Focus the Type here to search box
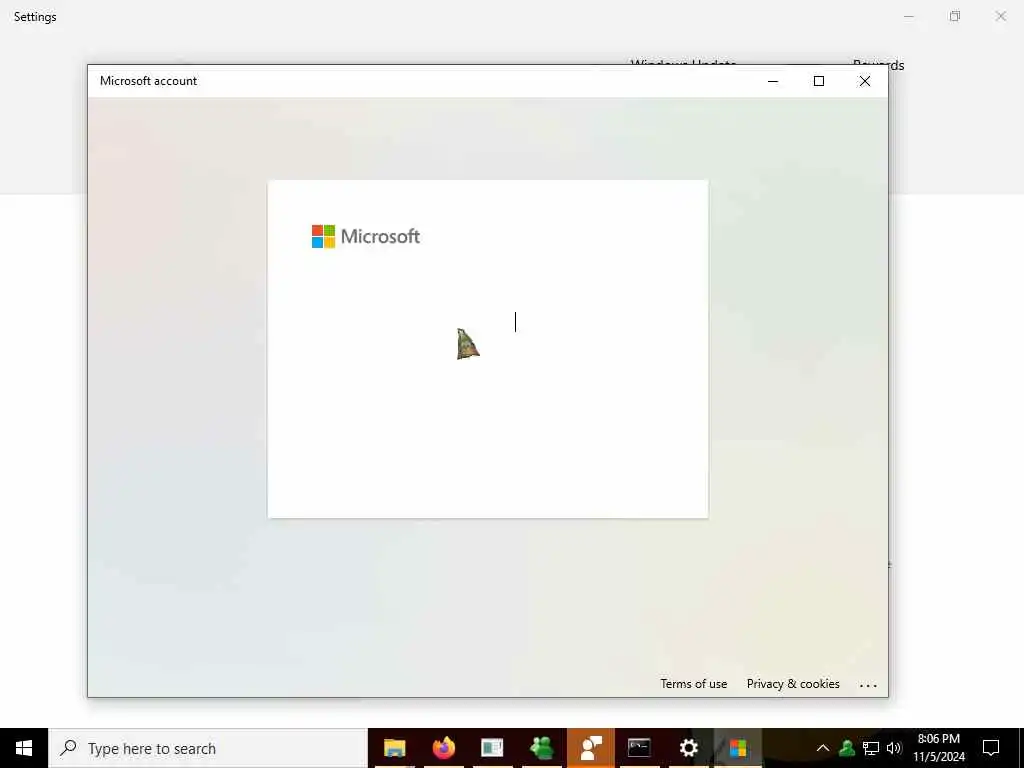 click(208, 748)
